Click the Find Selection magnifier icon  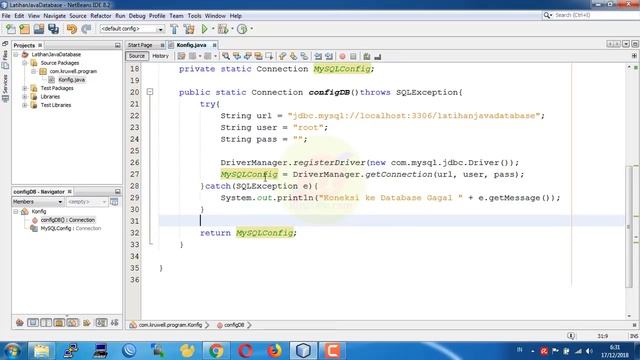(226, 56)
